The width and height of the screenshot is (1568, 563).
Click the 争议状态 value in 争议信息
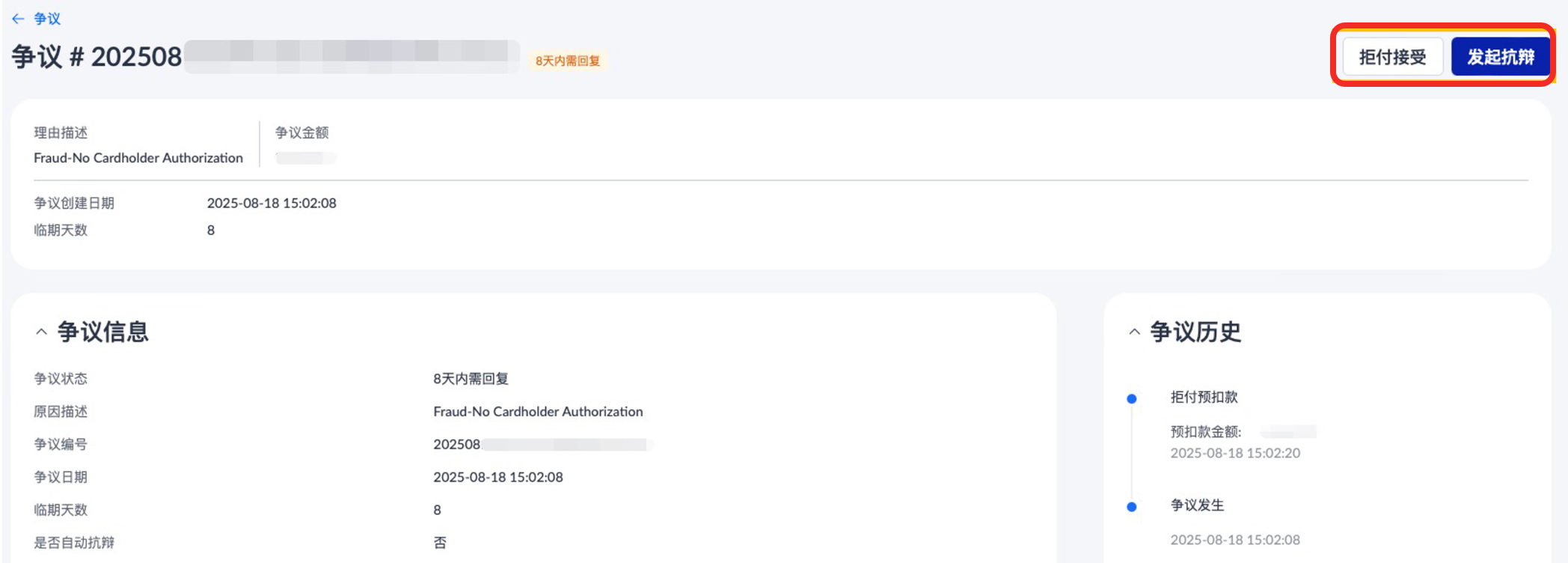click(471, 379)
